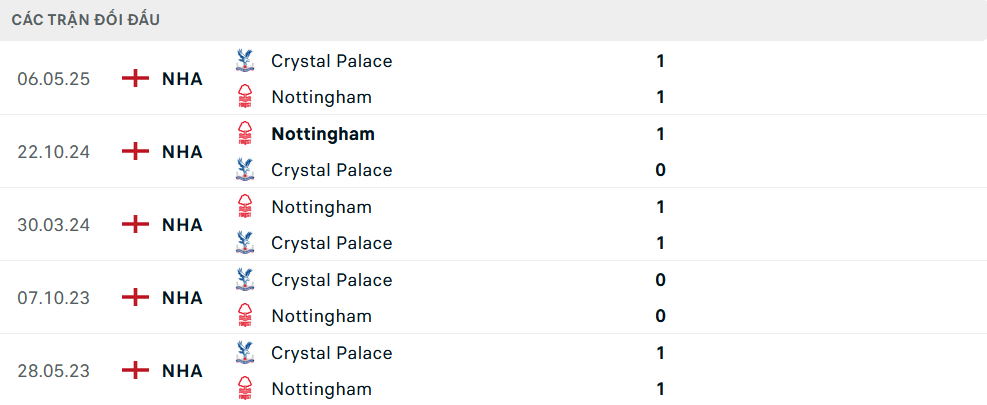Open Nottingham team name in 07.10.23 match
This screenshot has width=987, height=405.
(321, 316)
